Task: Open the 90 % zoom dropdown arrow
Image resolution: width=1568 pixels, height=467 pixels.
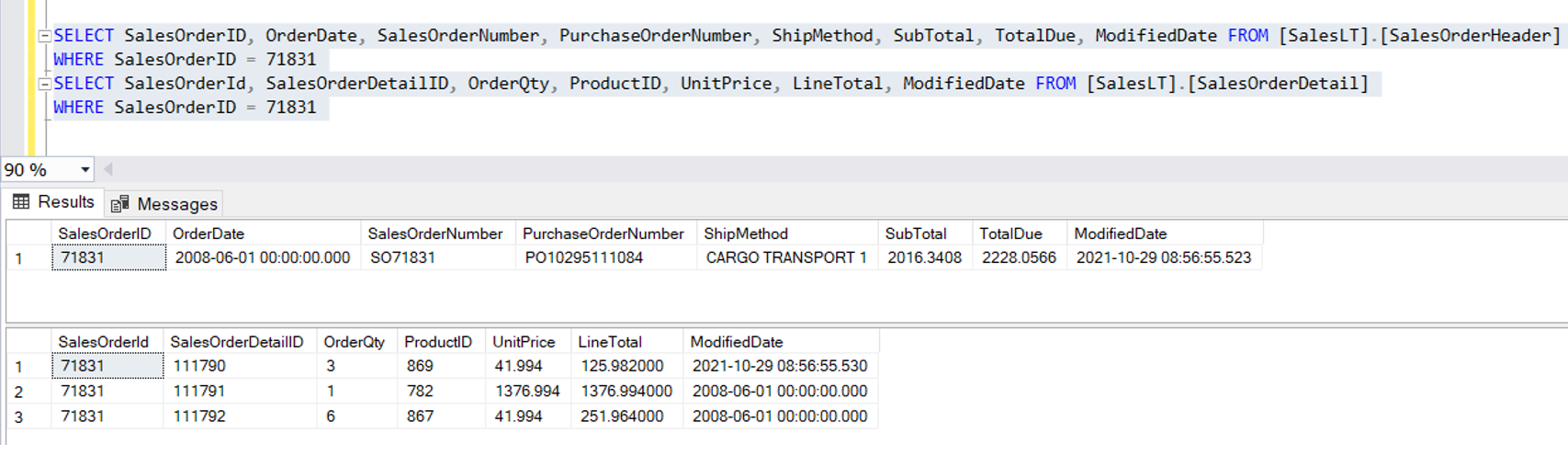Action: [85, 170]
